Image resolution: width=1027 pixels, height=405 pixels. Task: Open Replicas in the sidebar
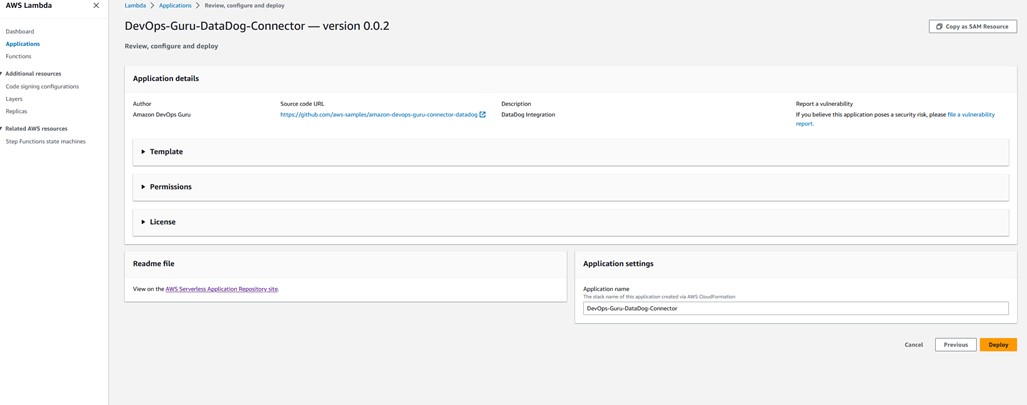tap(16, 111)
